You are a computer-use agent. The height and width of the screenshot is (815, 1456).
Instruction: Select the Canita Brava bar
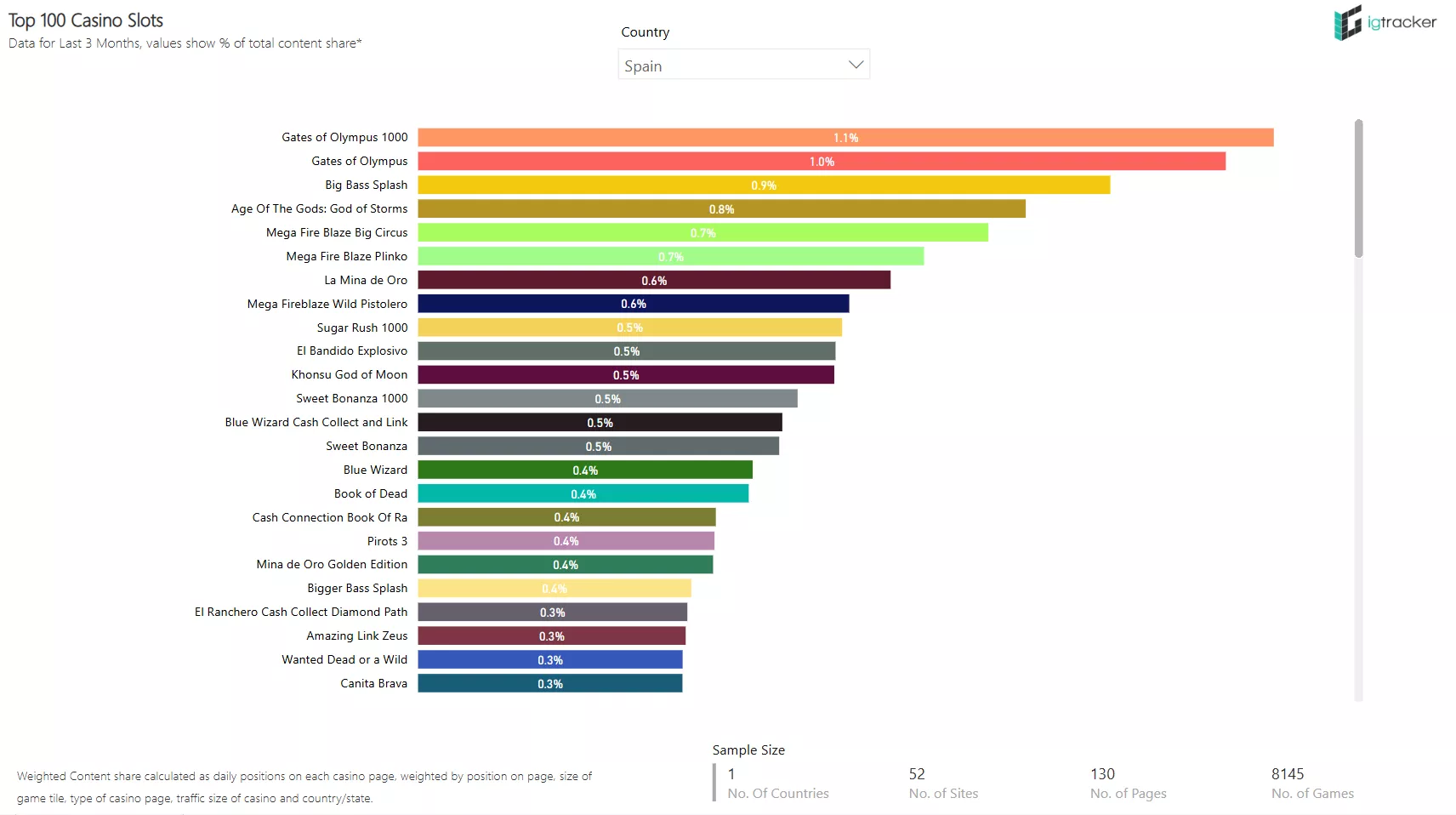pyautogui.click(x=550, y=683)
